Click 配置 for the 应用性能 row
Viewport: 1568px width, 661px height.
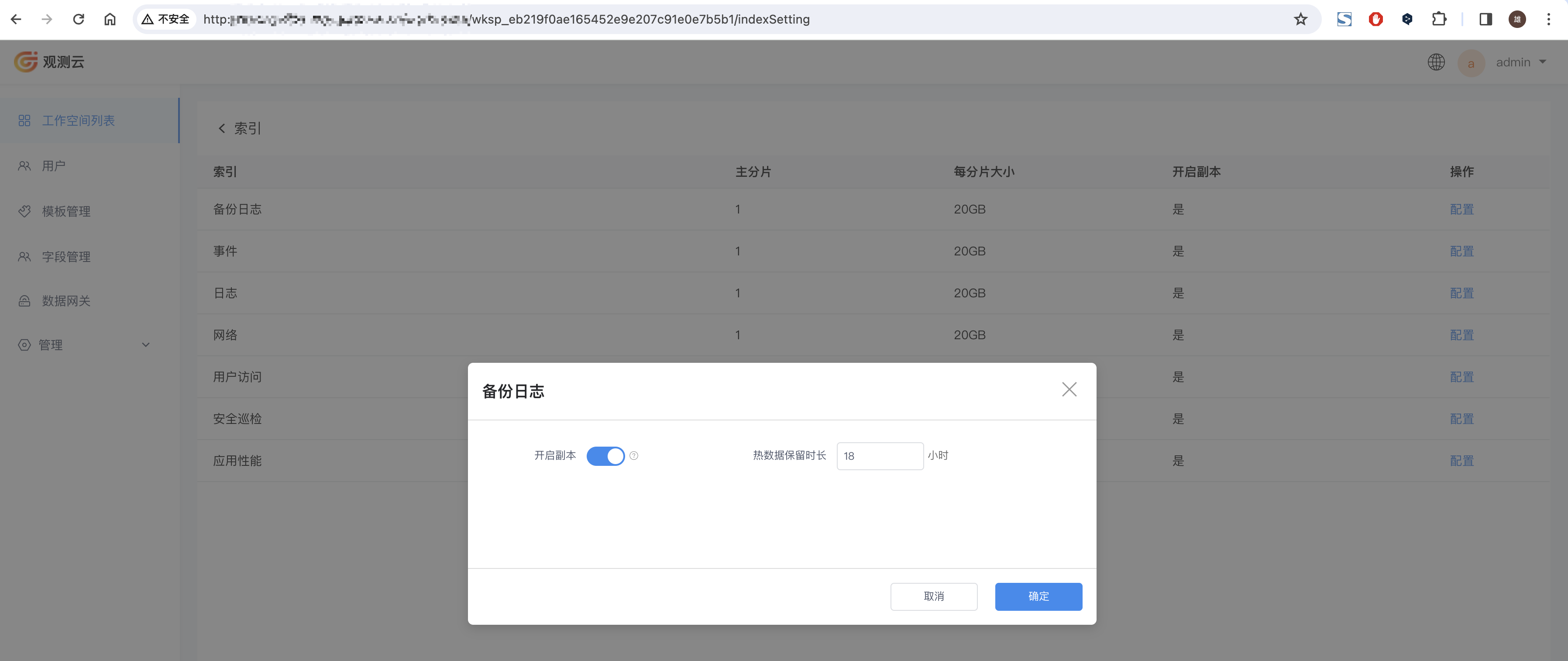(x=1461, y=461)
